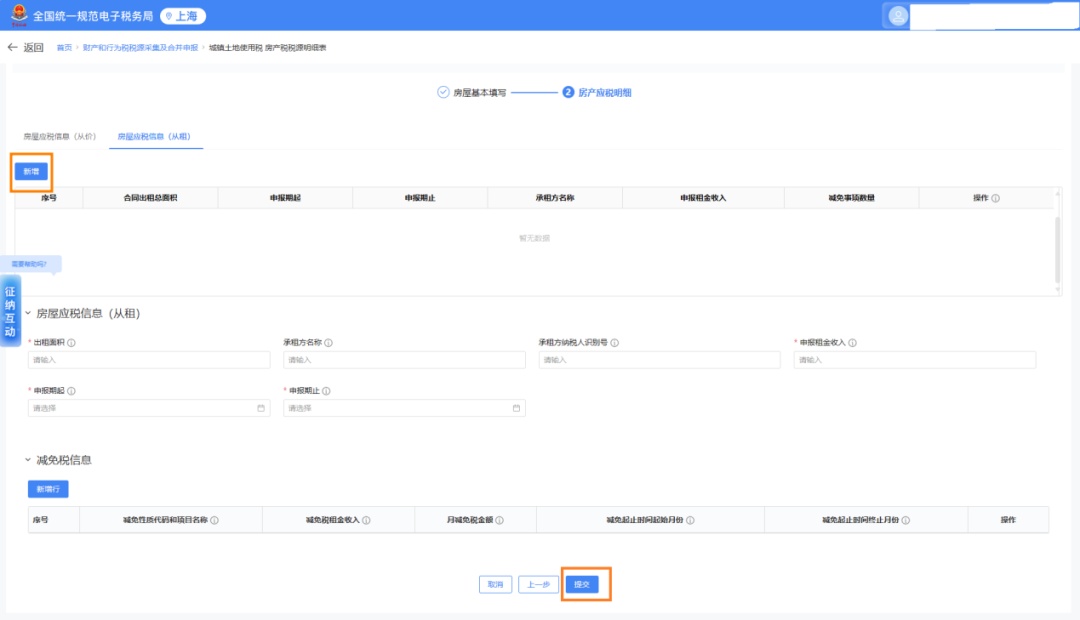Image resolution: width=1080 pixels, height=620 pixels.
Task: Collapse the 减免税信息 section
Action: [x=28, y=460]
